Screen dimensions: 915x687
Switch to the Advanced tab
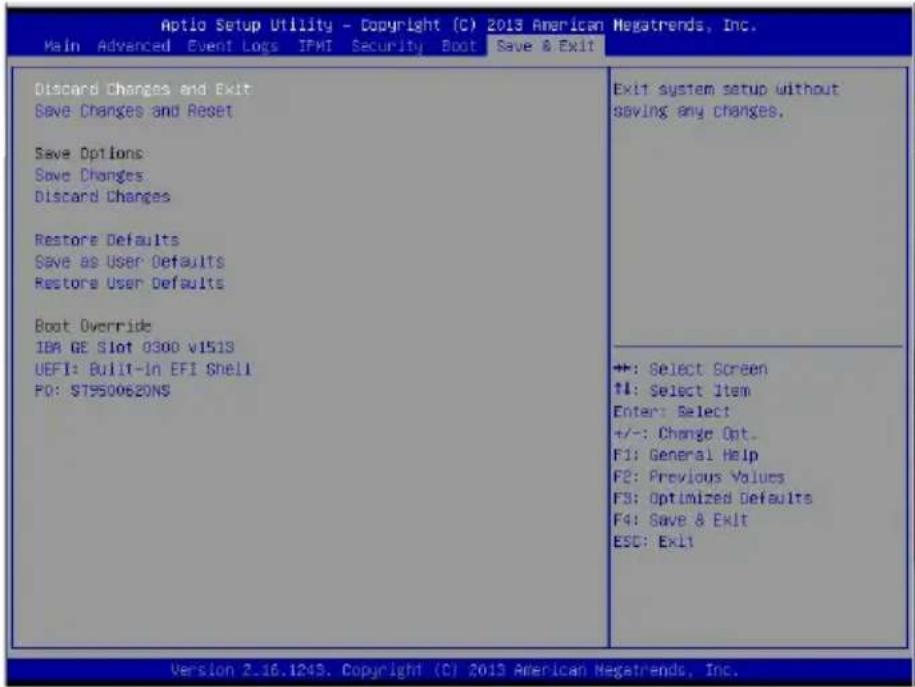tap(134, 46)
